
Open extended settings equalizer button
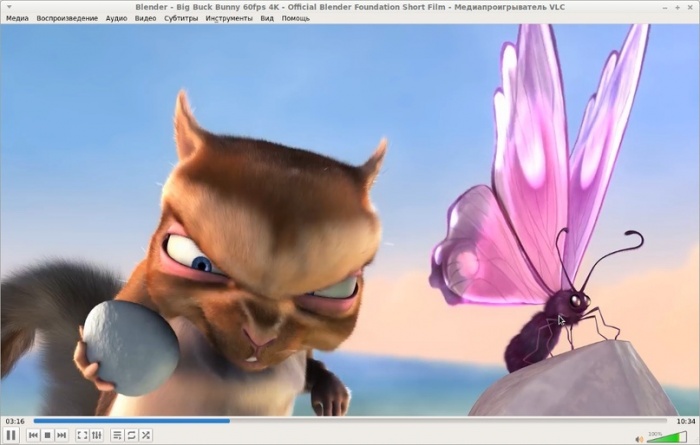(x=96, y=435)
